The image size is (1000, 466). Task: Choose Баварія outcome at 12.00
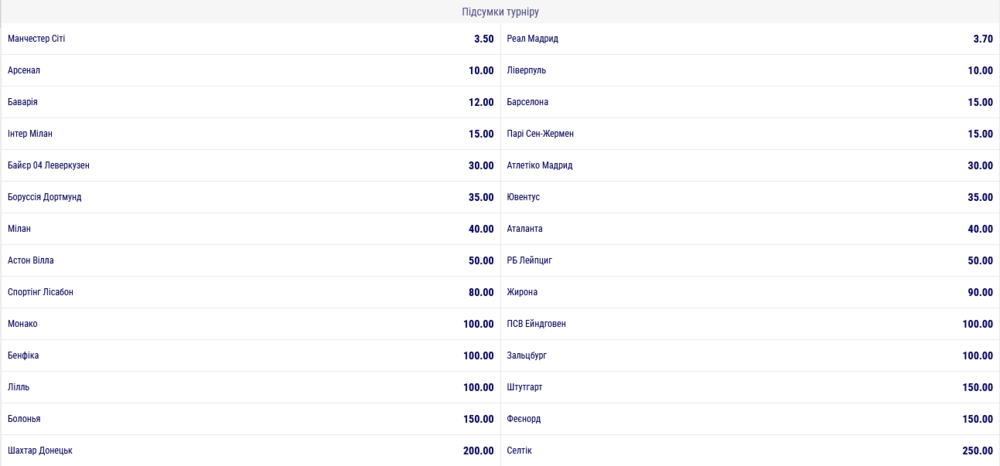pyautogui.click(x=251, y=102)
